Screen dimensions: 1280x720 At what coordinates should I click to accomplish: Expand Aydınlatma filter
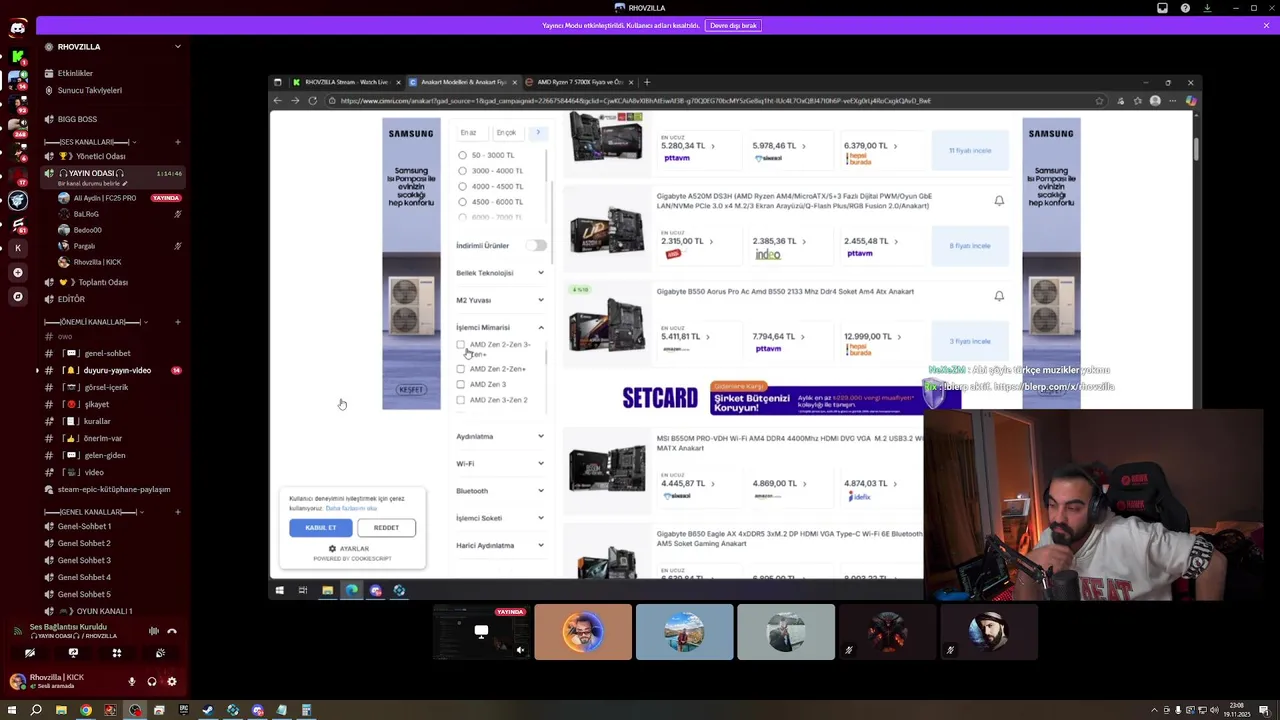point(500,437)
